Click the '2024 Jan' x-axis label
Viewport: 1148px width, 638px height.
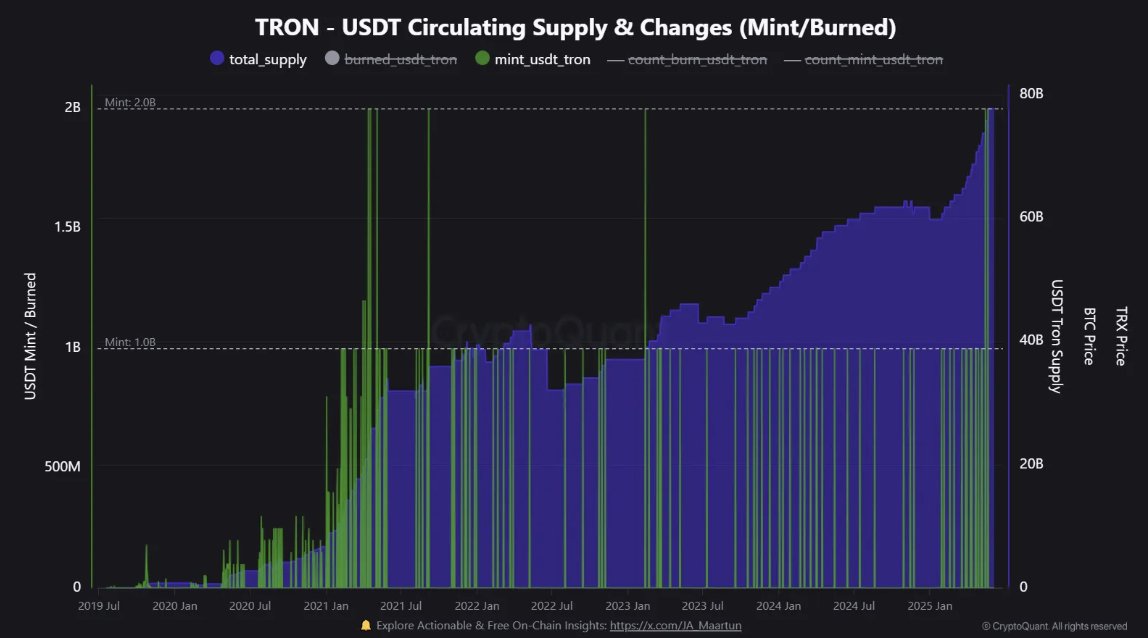pos(778,606)
